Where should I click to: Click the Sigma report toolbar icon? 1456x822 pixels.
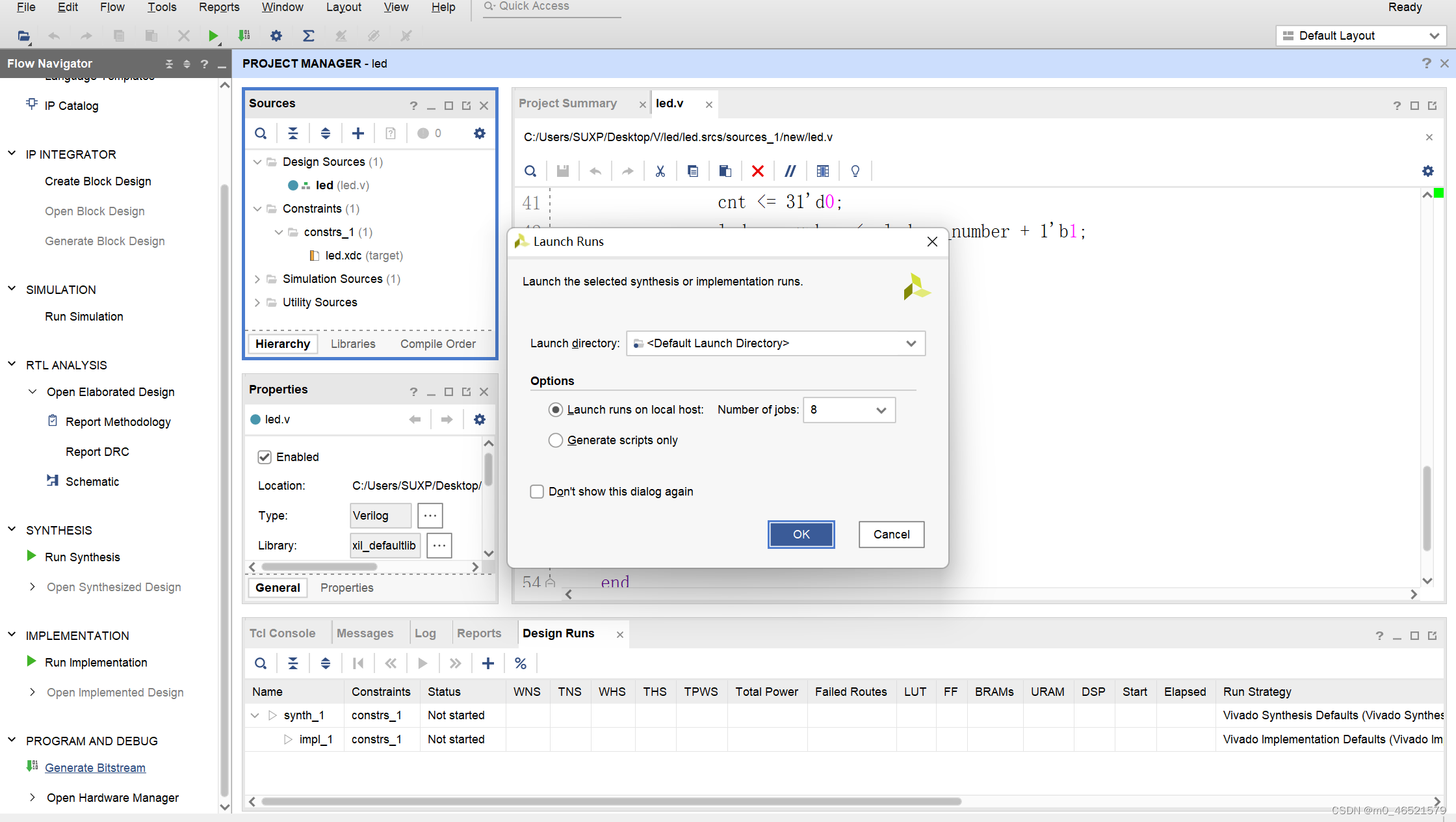click(309, 36)
